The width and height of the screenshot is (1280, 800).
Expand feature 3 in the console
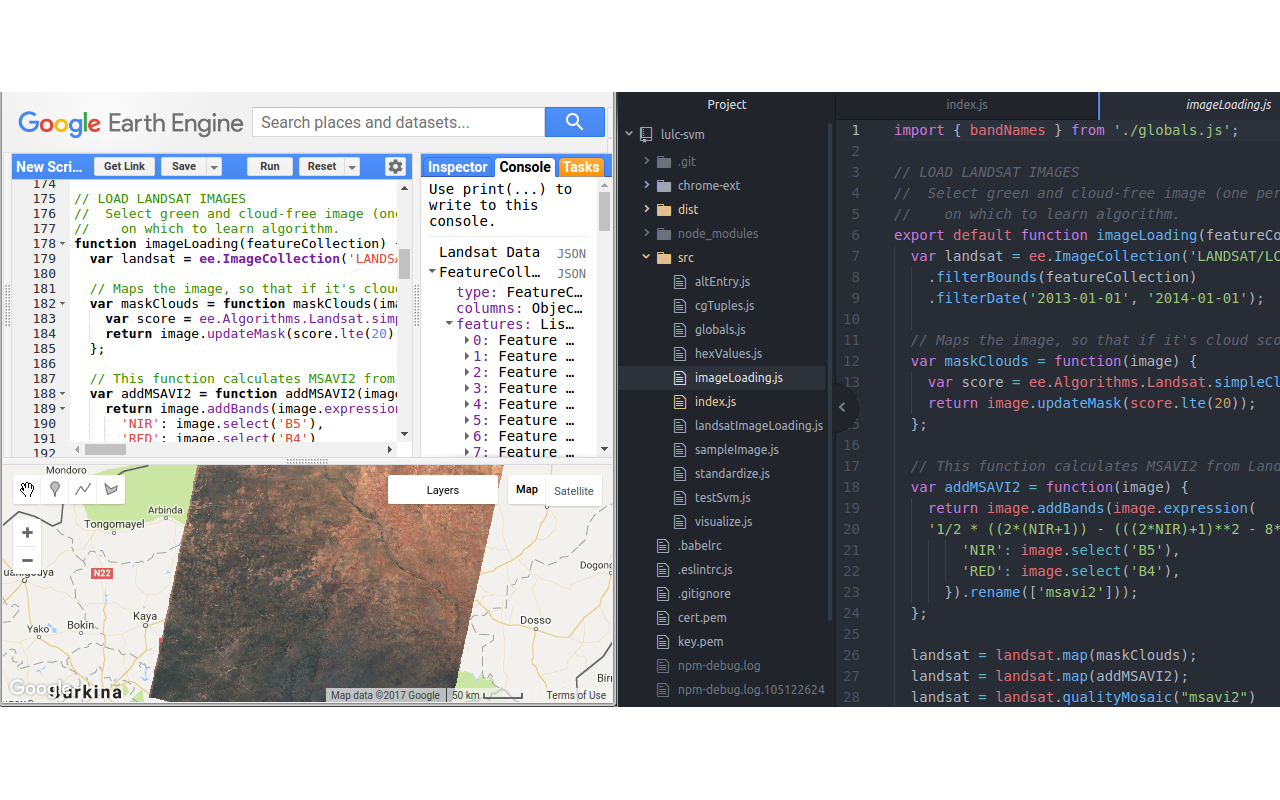point(467,388)
